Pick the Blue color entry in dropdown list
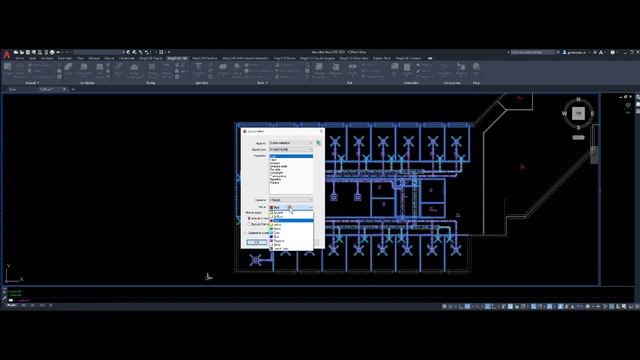Image resolution: width=640 pixels, height=360 pixels. click(291, 237)
